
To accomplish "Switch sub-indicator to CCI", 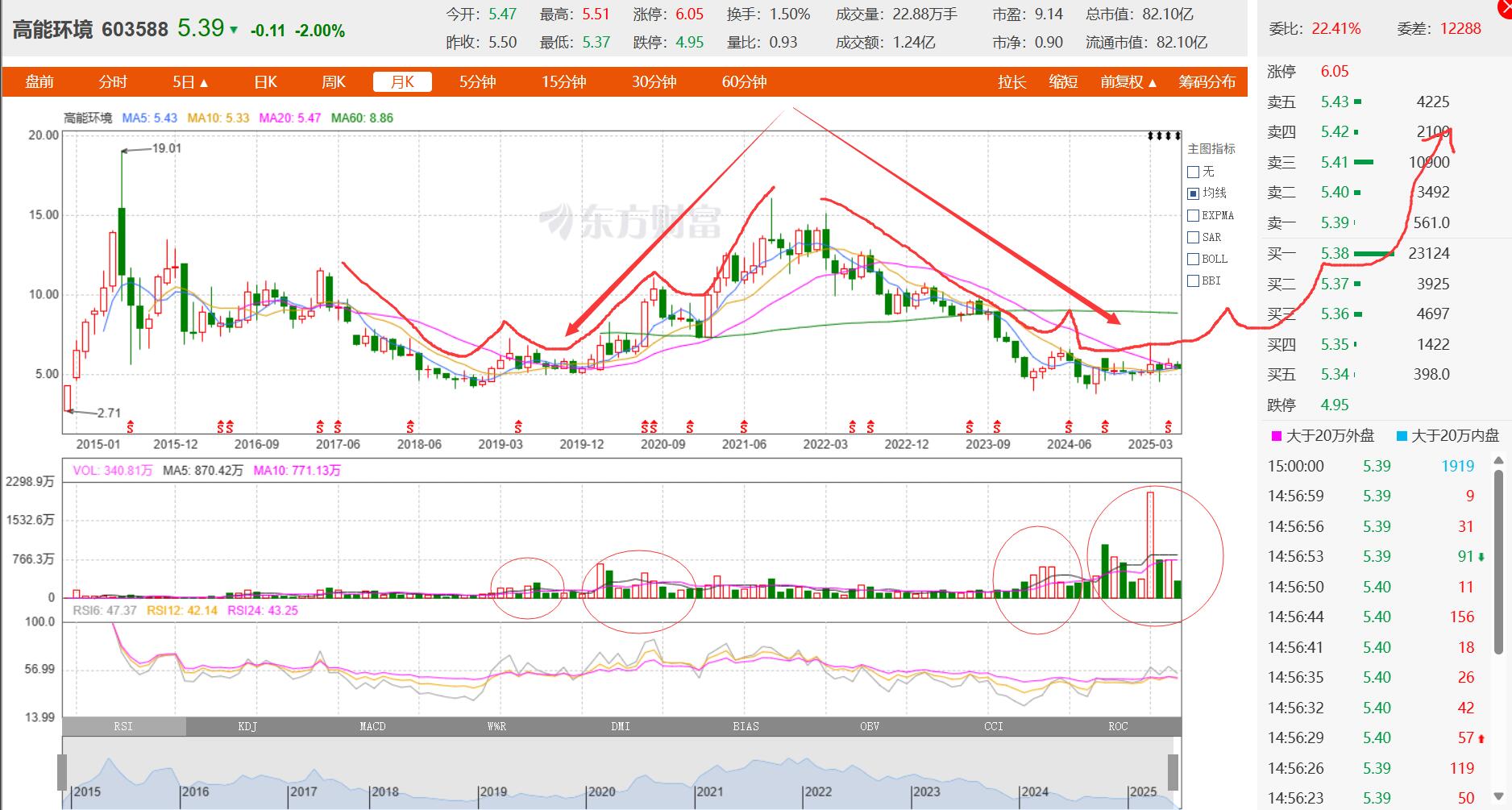I will coord(994,726).
